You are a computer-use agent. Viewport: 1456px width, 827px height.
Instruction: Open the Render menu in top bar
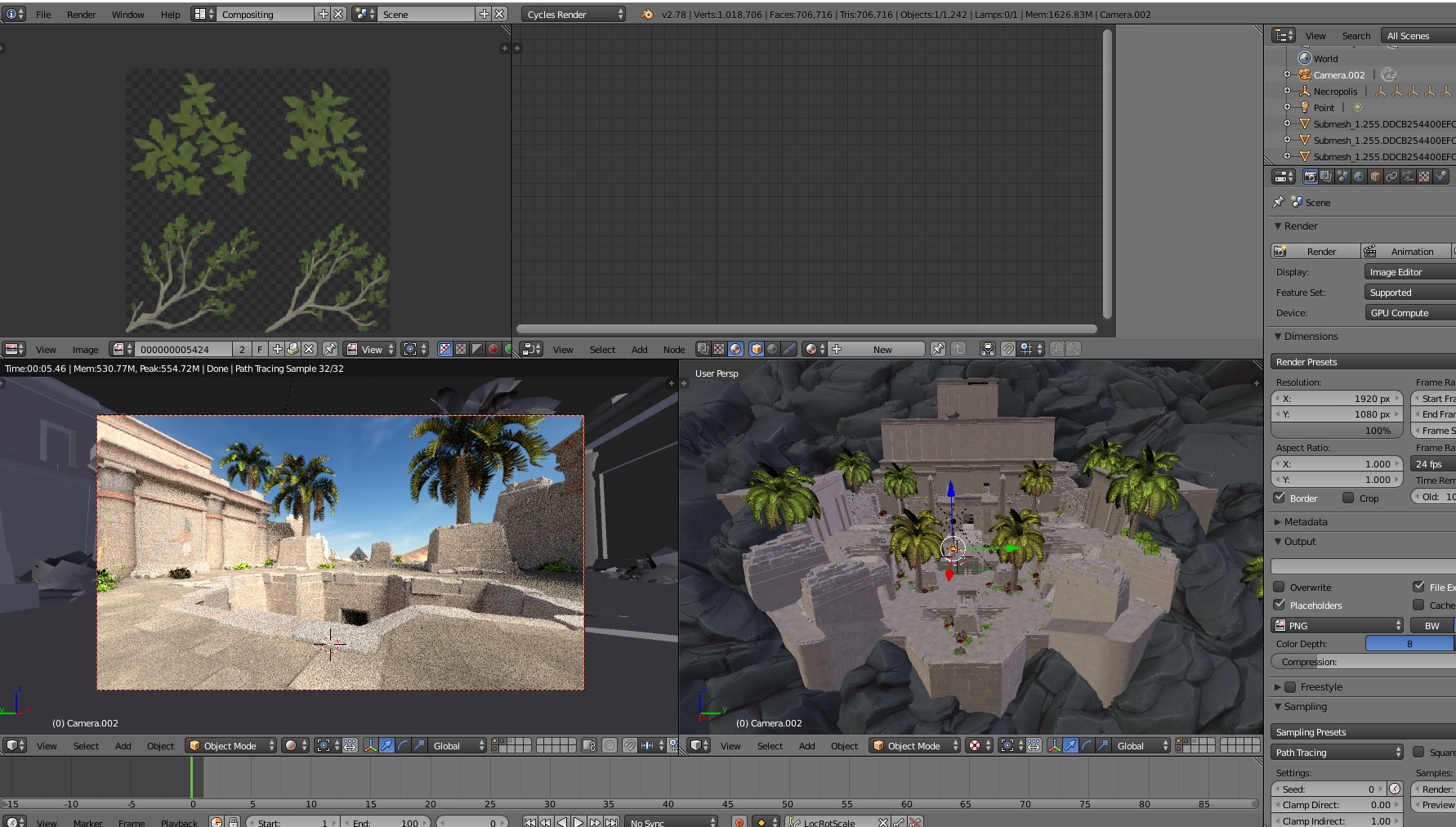pyautogui.click(x=81, y=14)
